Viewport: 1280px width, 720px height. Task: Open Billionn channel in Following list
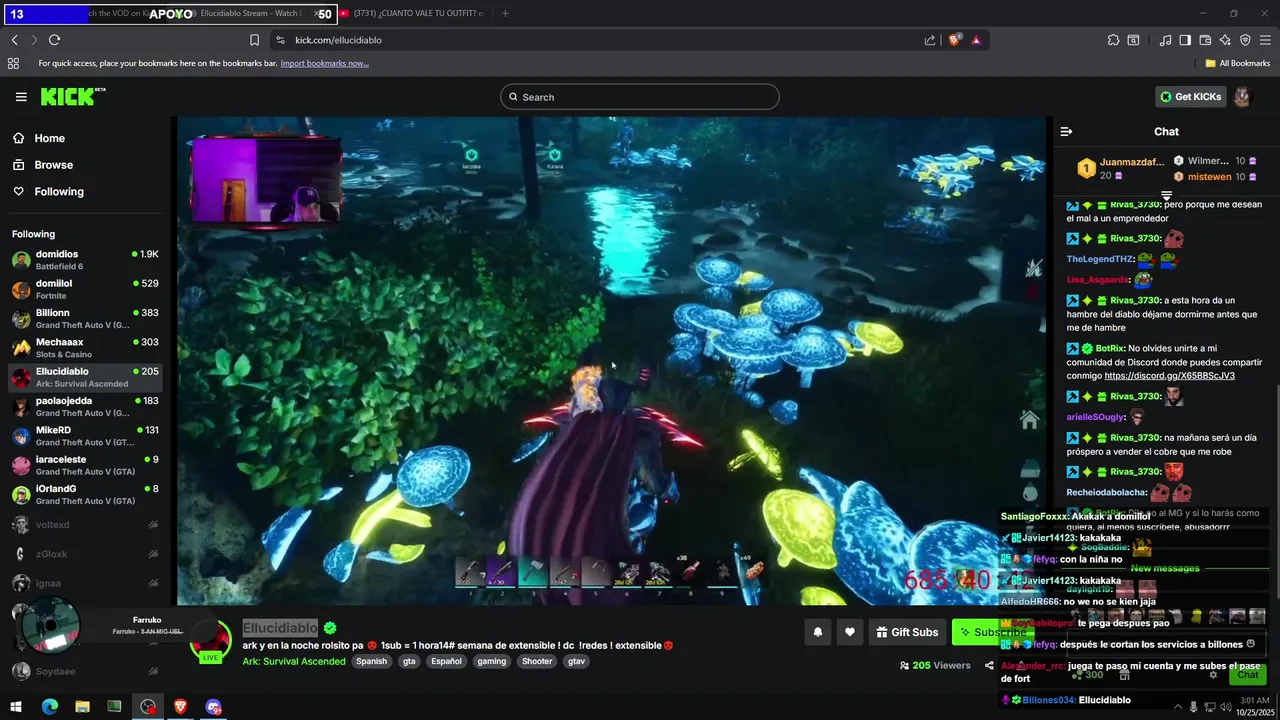pos(85,318)
